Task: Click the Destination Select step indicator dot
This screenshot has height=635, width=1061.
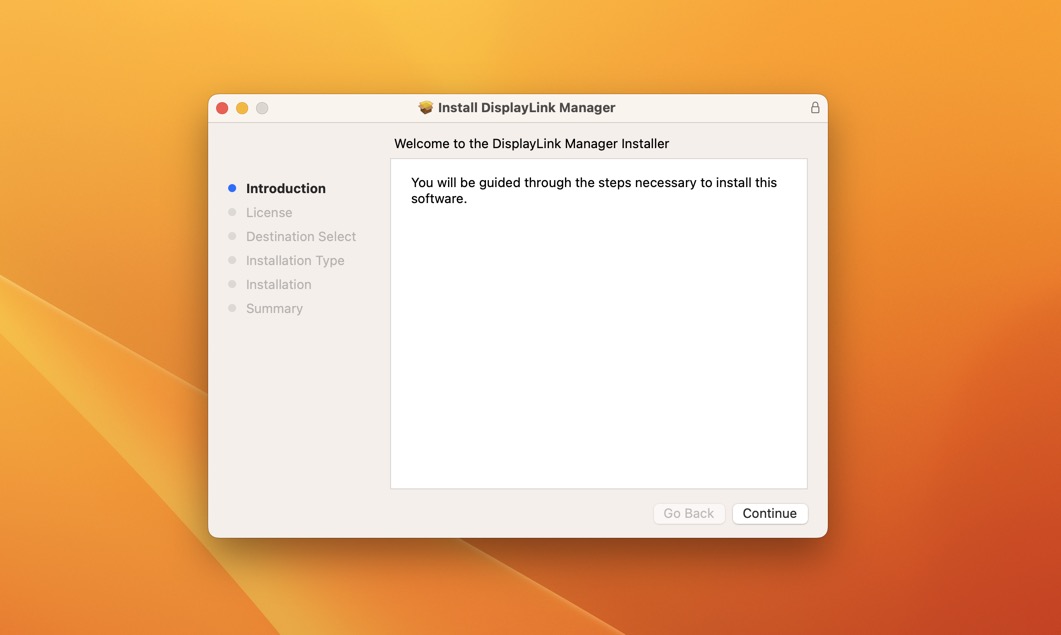Action: tap(232, 235)
